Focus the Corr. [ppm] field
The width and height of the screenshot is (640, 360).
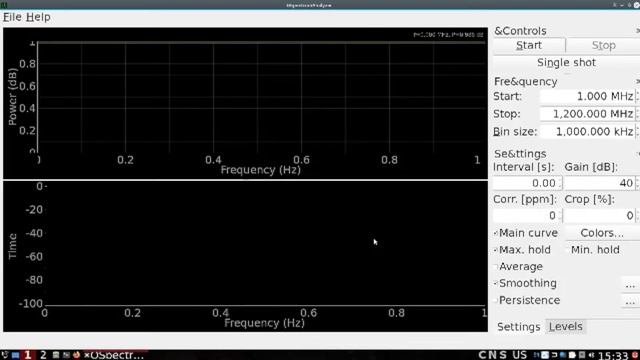click(x=526, y=216)
